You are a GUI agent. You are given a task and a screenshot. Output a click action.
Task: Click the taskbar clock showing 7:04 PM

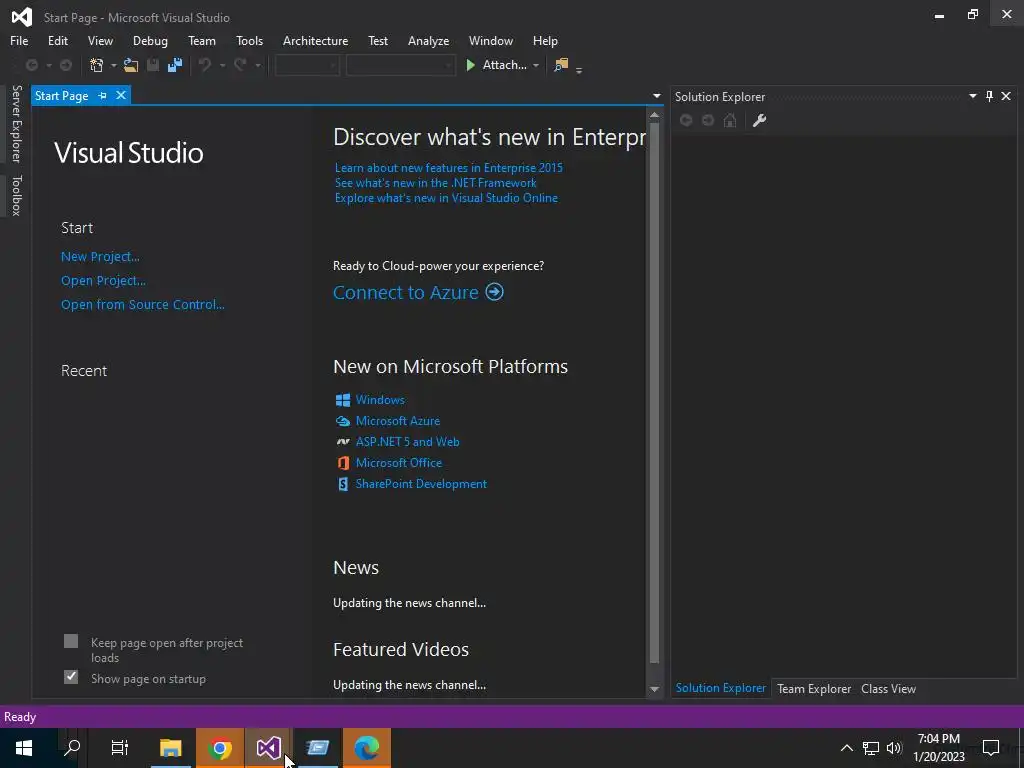coord(938,748)
